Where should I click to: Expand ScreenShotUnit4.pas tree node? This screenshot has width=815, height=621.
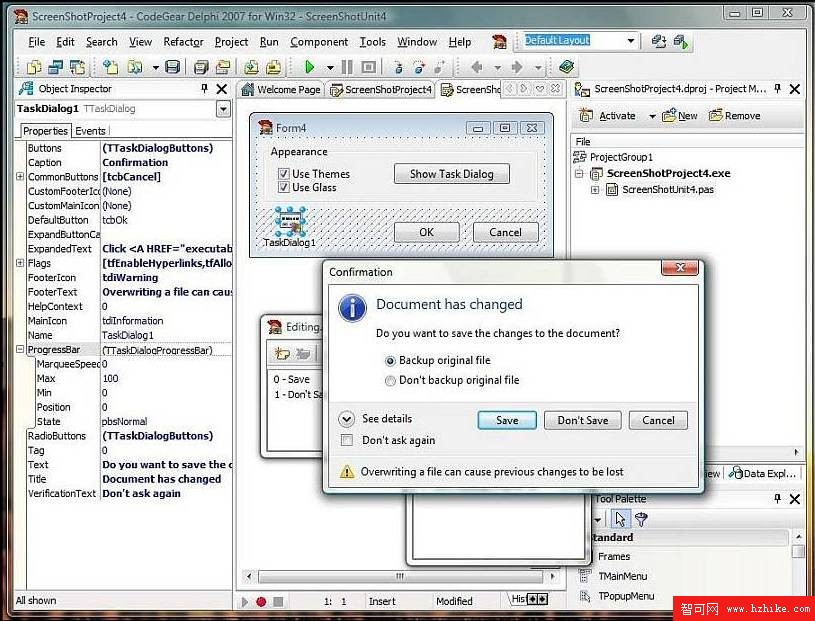[595, 190]
